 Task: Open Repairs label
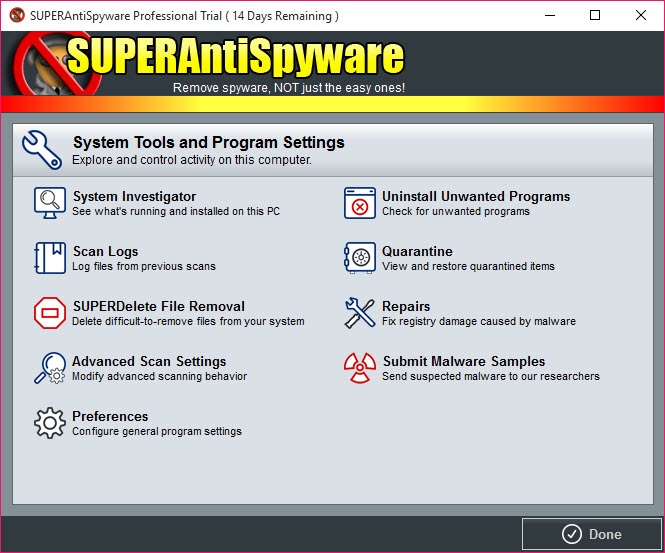coord(406,306)
